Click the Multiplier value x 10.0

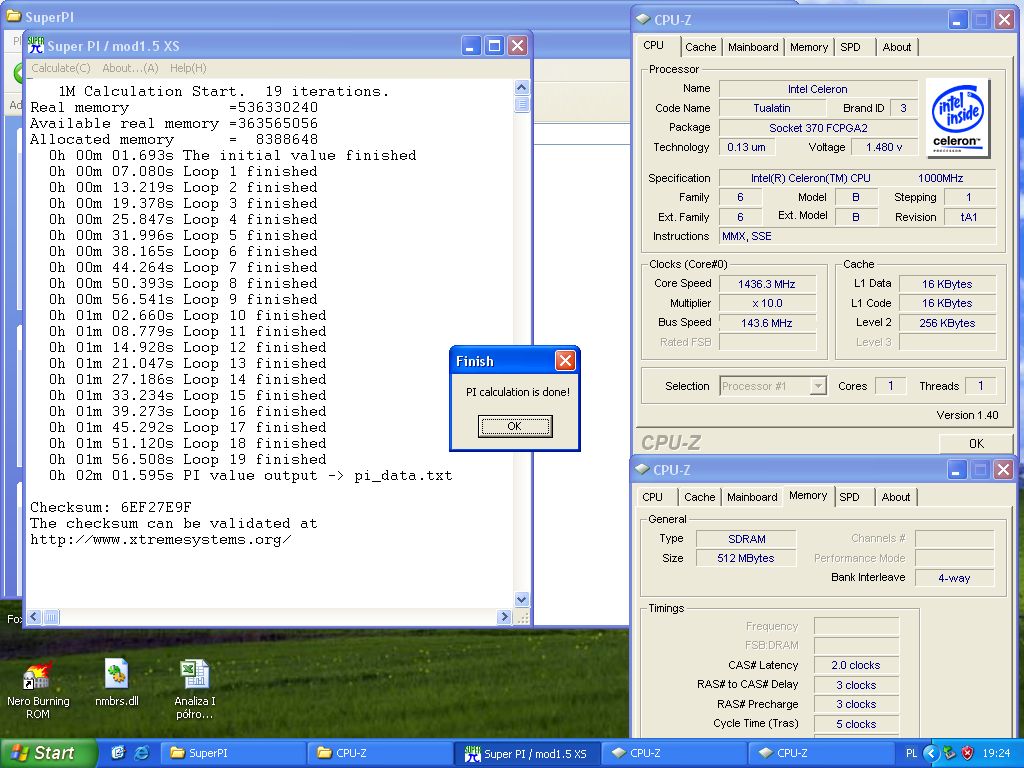tap(767, 303)
